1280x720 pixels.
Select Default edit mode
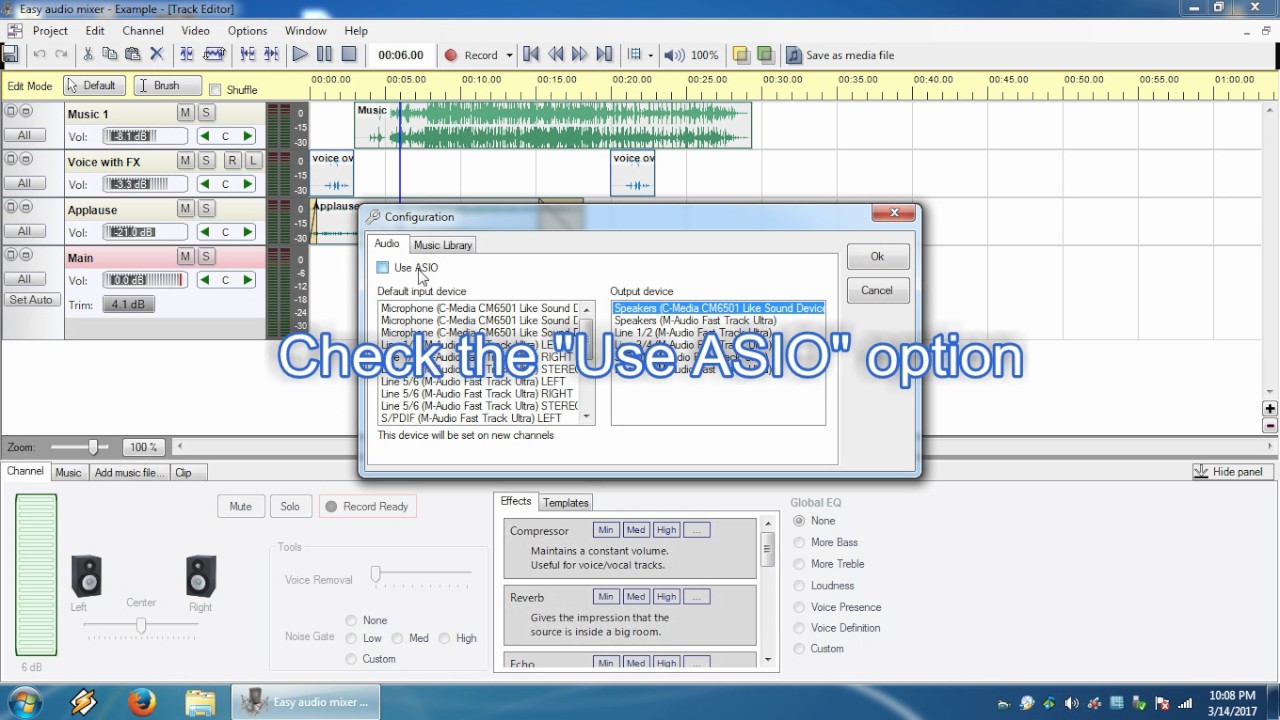coord(95,86)
